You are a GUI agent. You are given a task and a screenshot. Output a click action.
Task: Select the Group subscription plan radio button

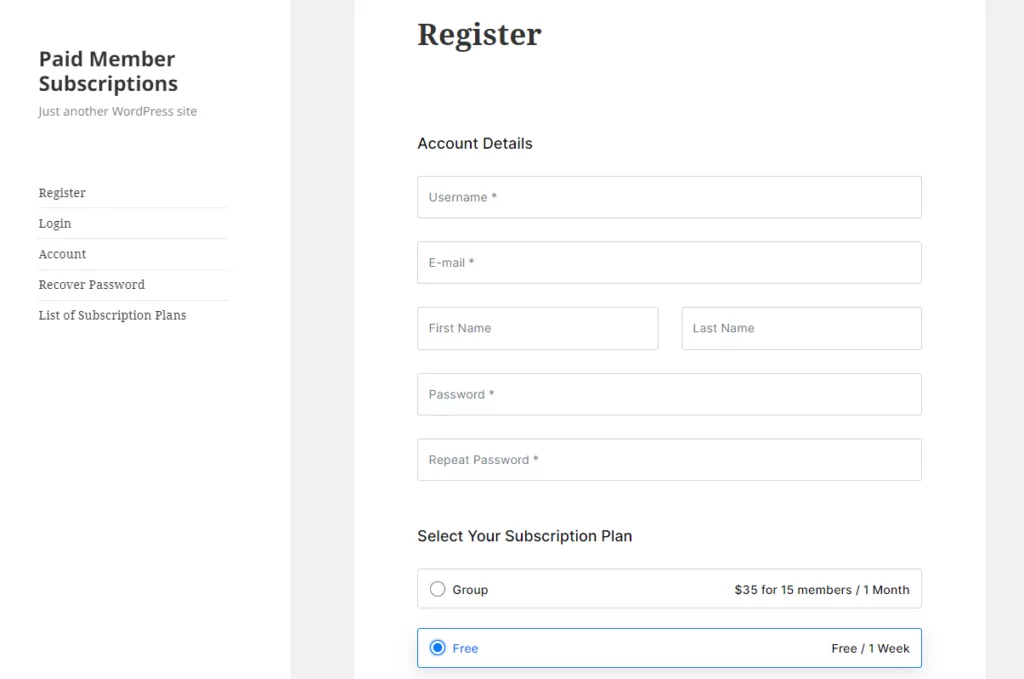(438, 589)
